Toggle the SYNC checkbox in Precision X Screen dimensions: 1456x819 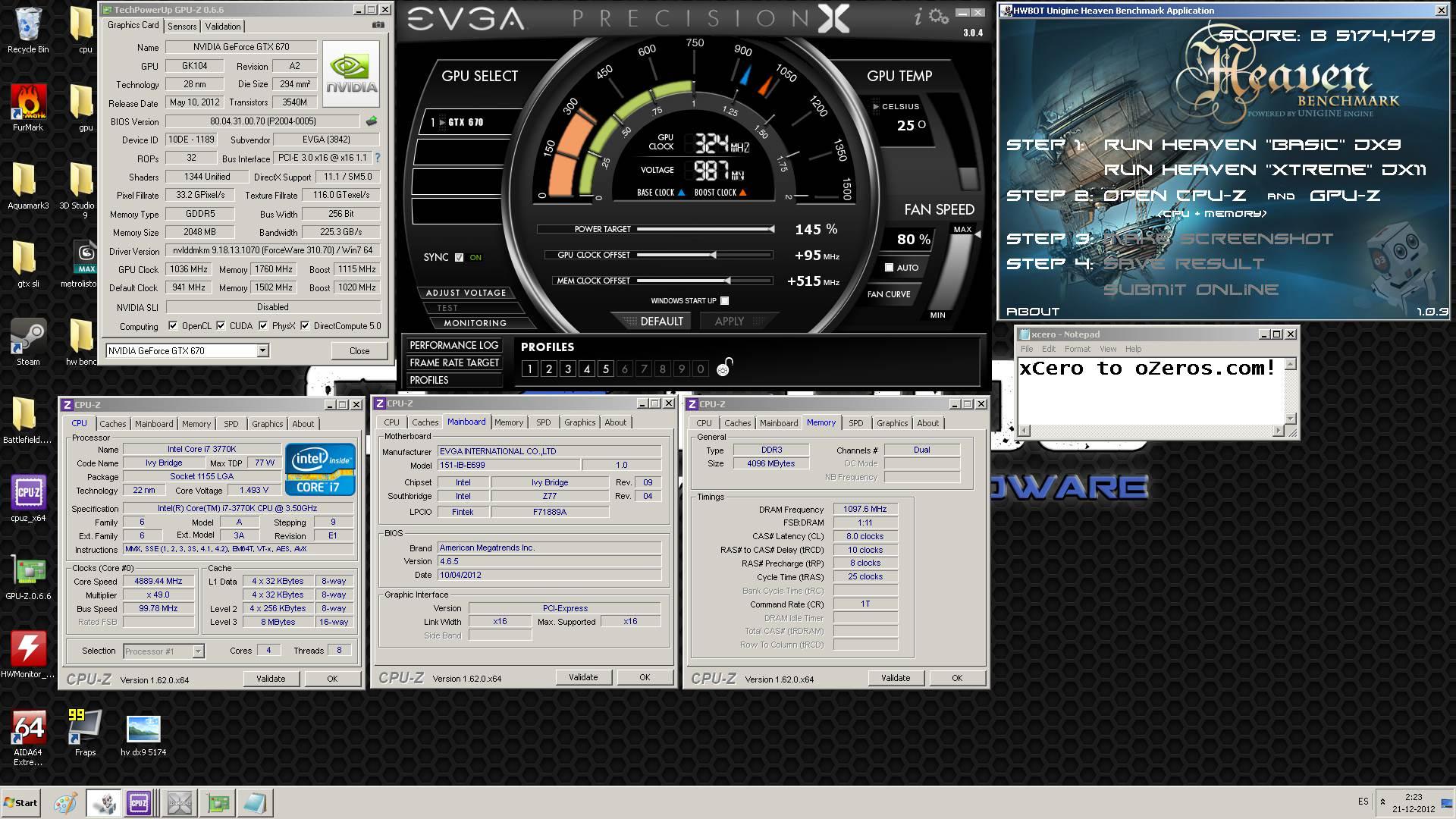[x=459, y=258]
